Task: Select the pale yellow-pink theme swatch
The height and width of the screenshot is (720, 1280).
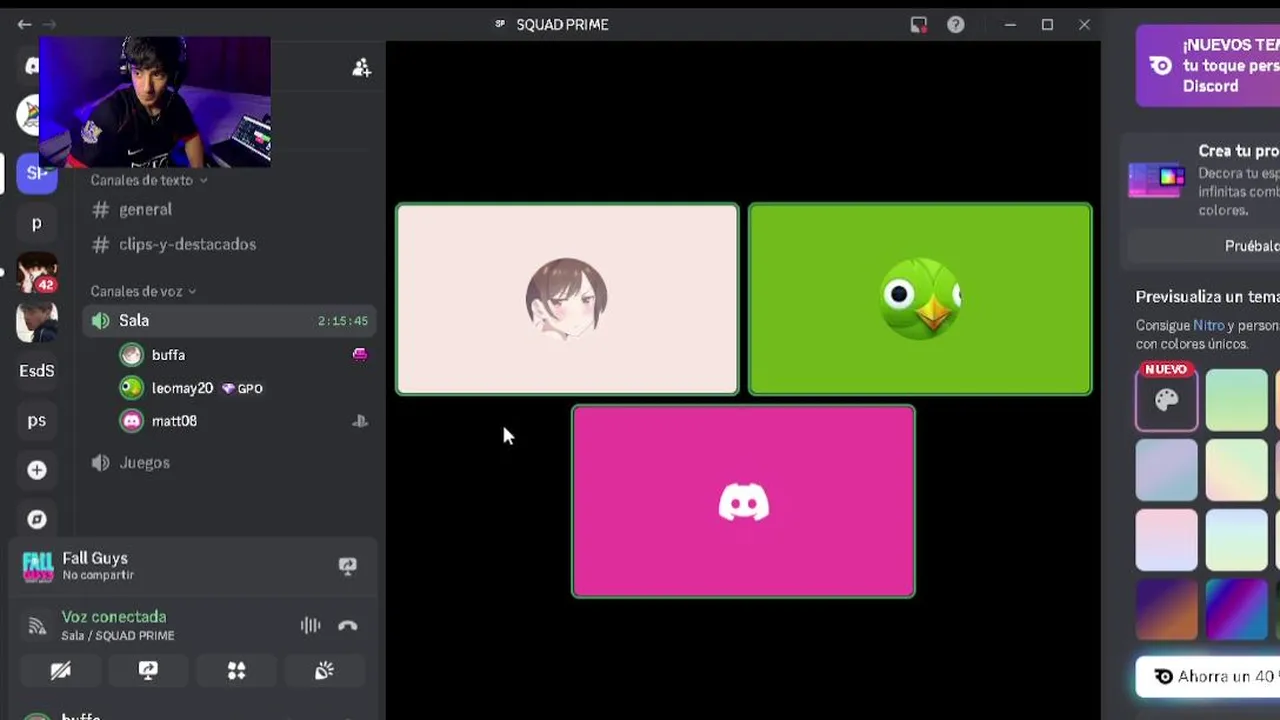Action: pyautogui.click(x=1236, y=470)
